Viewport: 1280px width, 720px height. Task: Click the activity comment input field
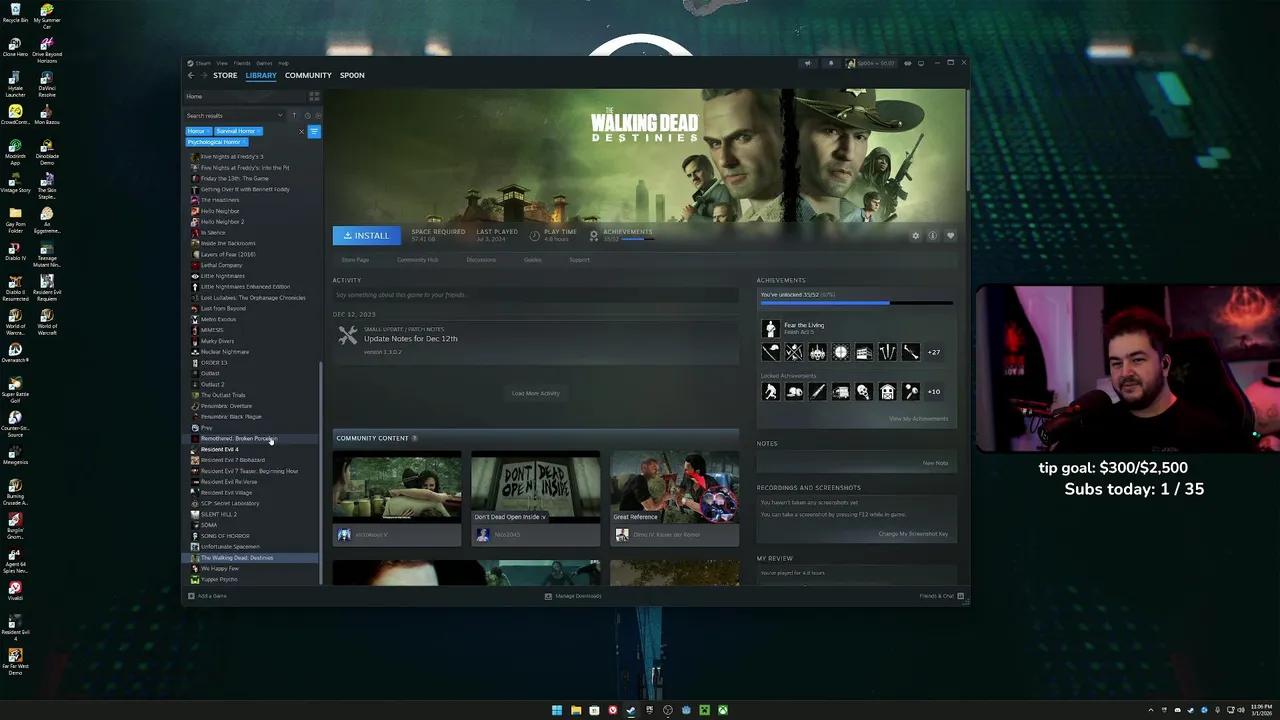tap(536, 295)
